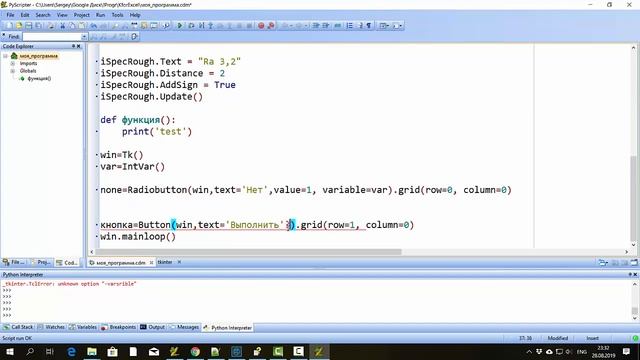
Task: Expand the Globals tree node
Action: tap(13, 71)
